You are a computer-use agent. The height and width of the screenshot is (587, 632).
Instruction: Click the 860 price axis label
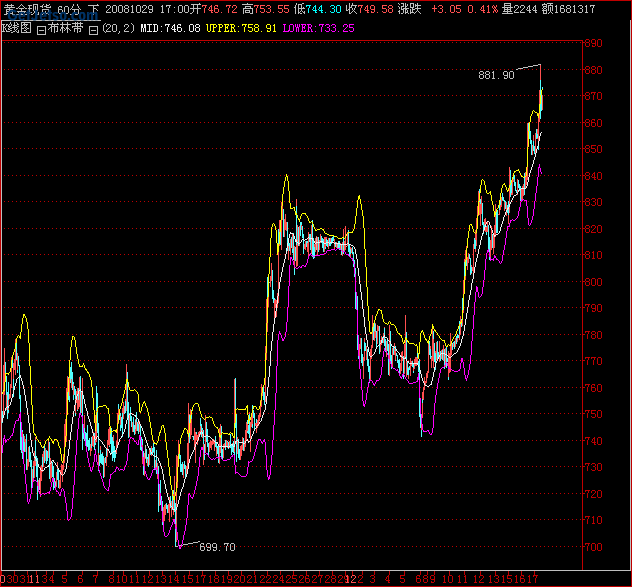tap(594, 123)
